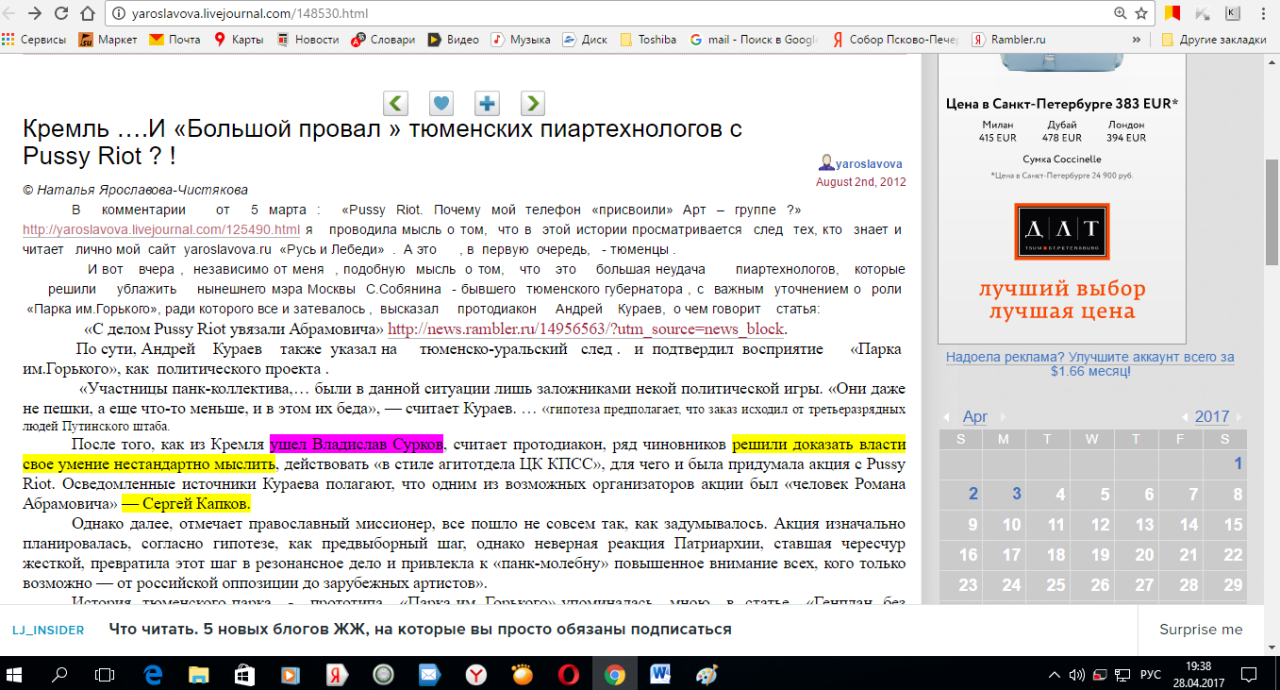Add entry to memories with the heart icon

click(441, 103)
